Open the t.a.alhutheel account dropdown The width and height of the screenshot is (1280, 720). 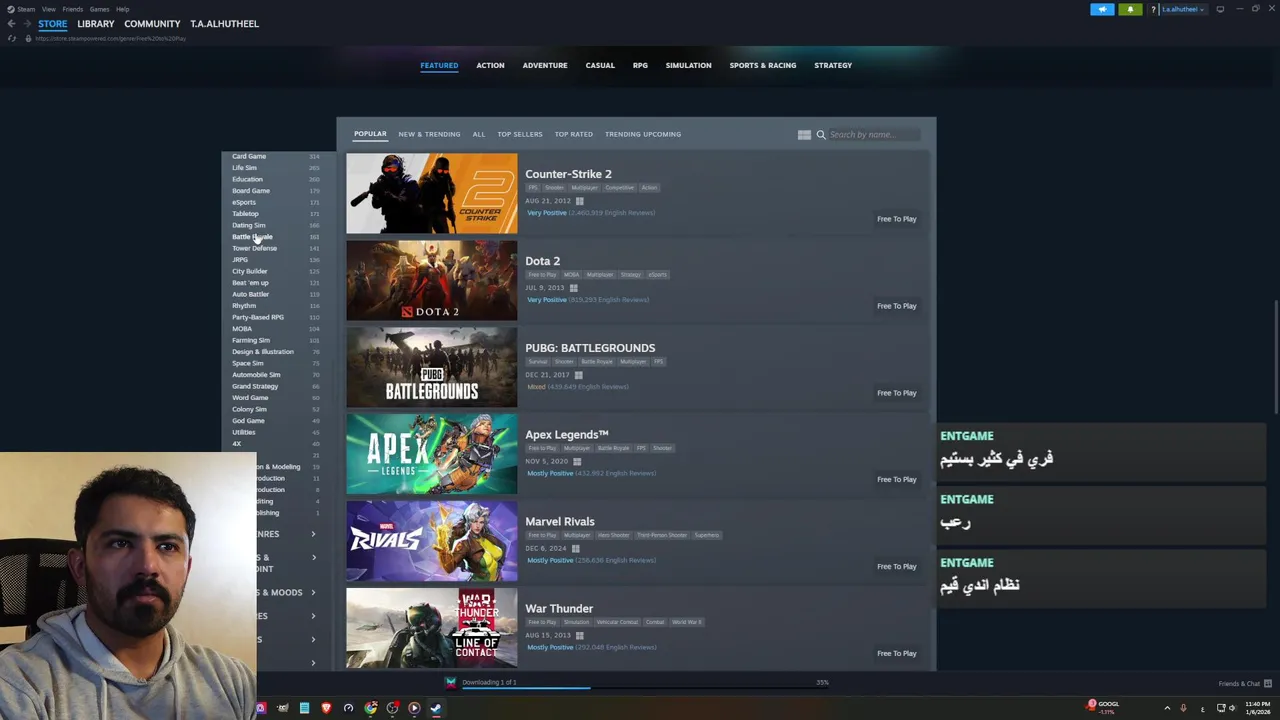(1182, 9)
